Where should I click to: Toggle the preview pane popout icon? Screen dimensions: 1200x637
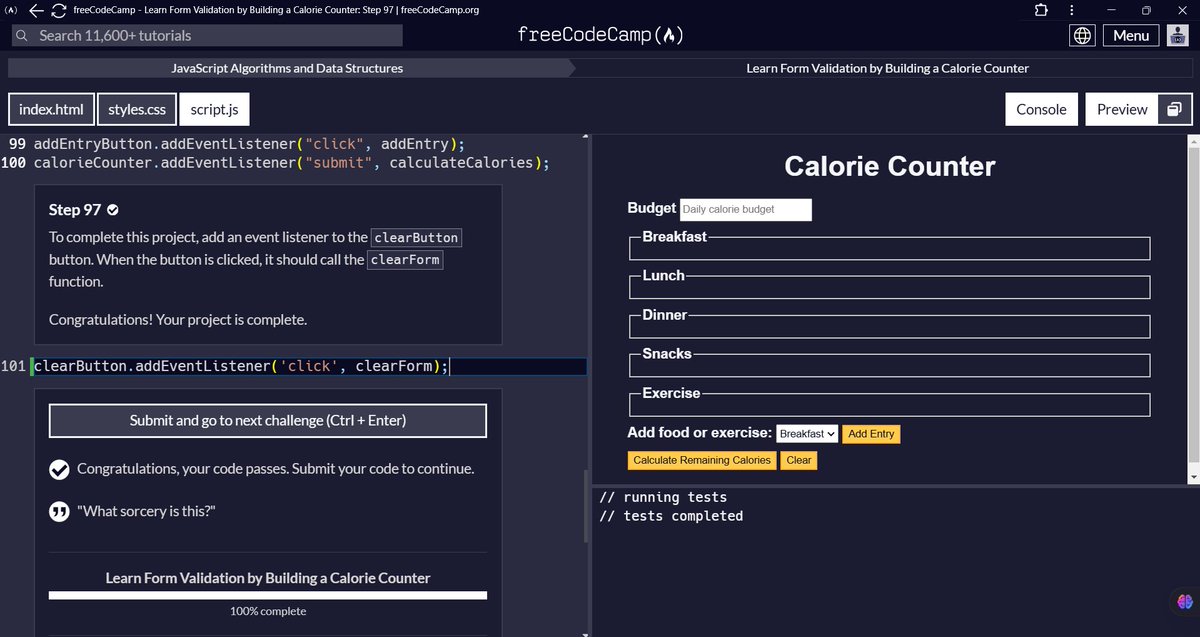point(1175,109)
